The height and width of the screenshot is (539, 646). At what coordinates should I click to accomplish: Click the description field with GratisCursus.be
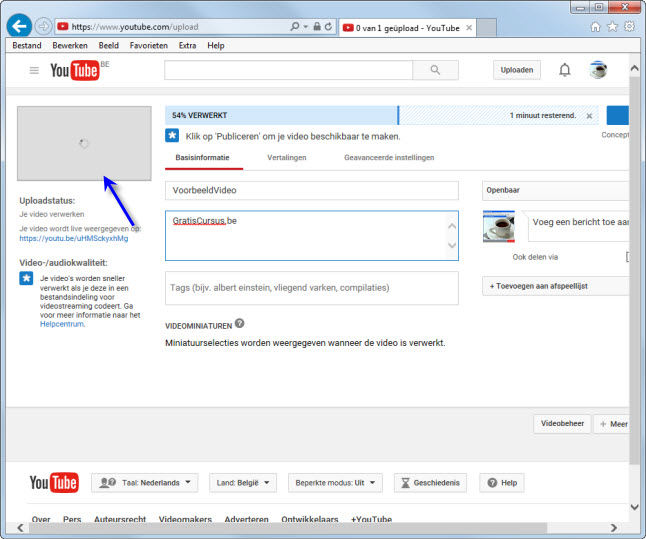[x=312, y=236]
